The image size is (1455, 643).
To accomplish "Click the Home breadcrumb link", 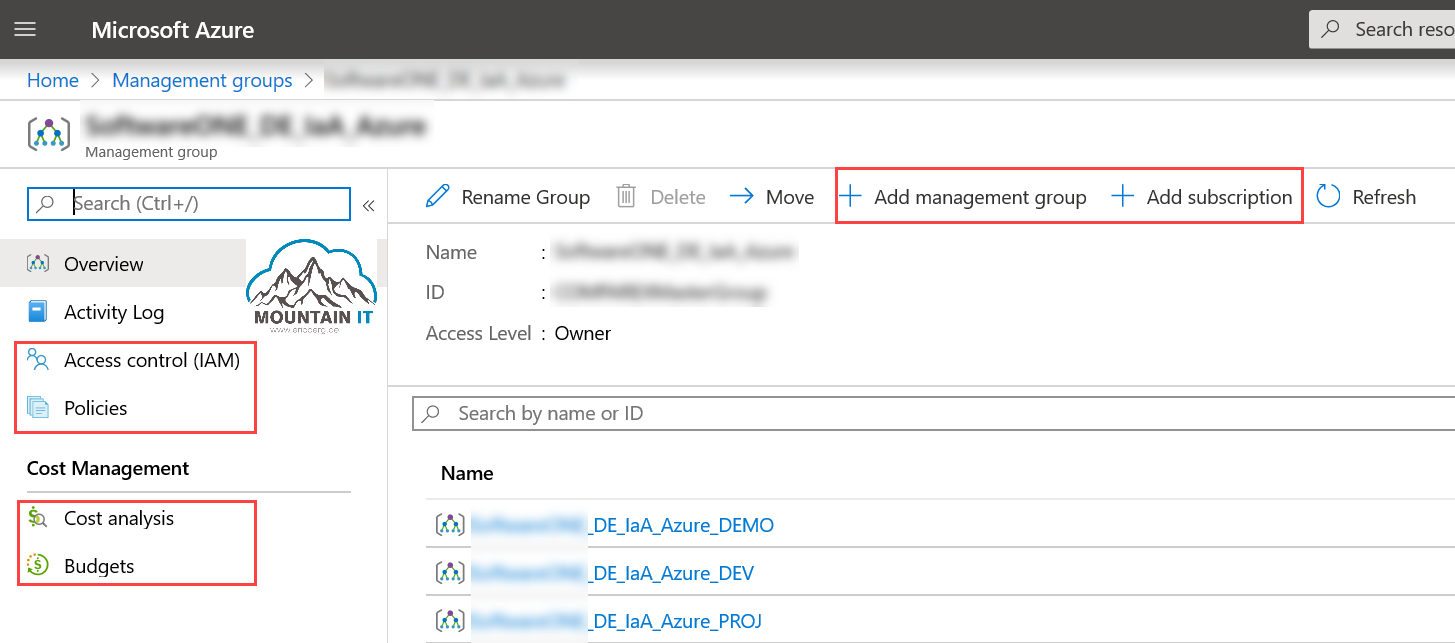I will pos(52,80).
